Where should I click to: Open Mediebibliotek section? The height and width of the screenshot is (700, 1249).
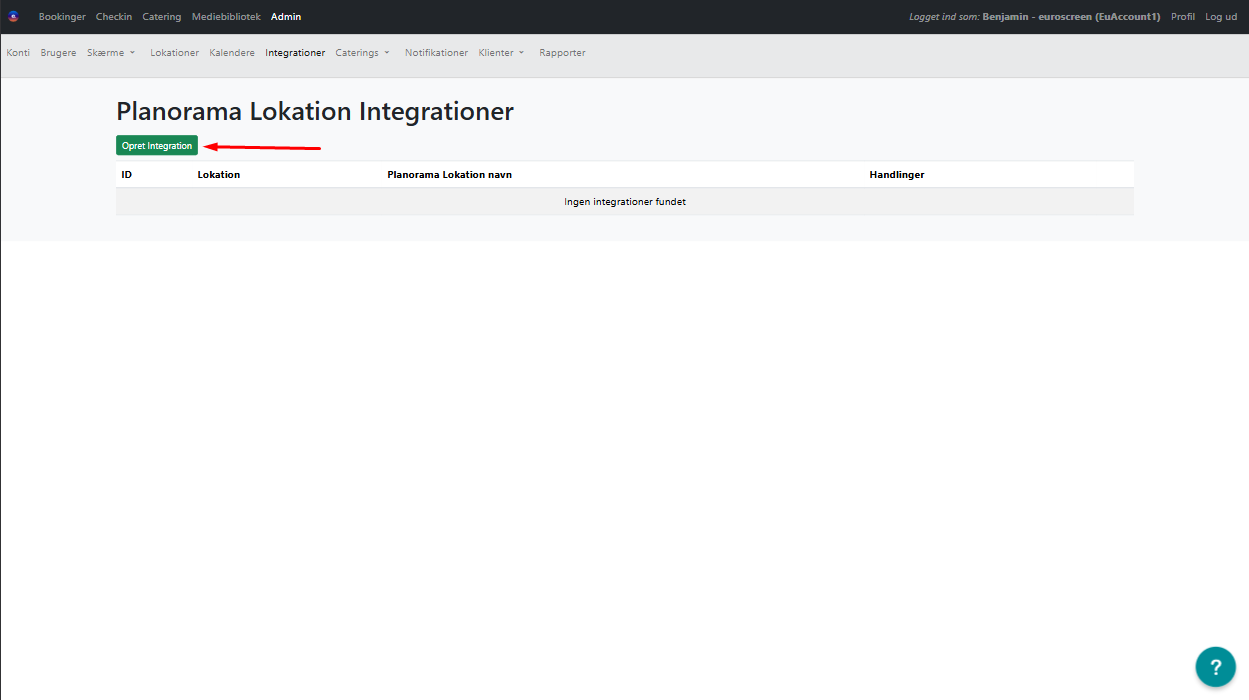226,17
